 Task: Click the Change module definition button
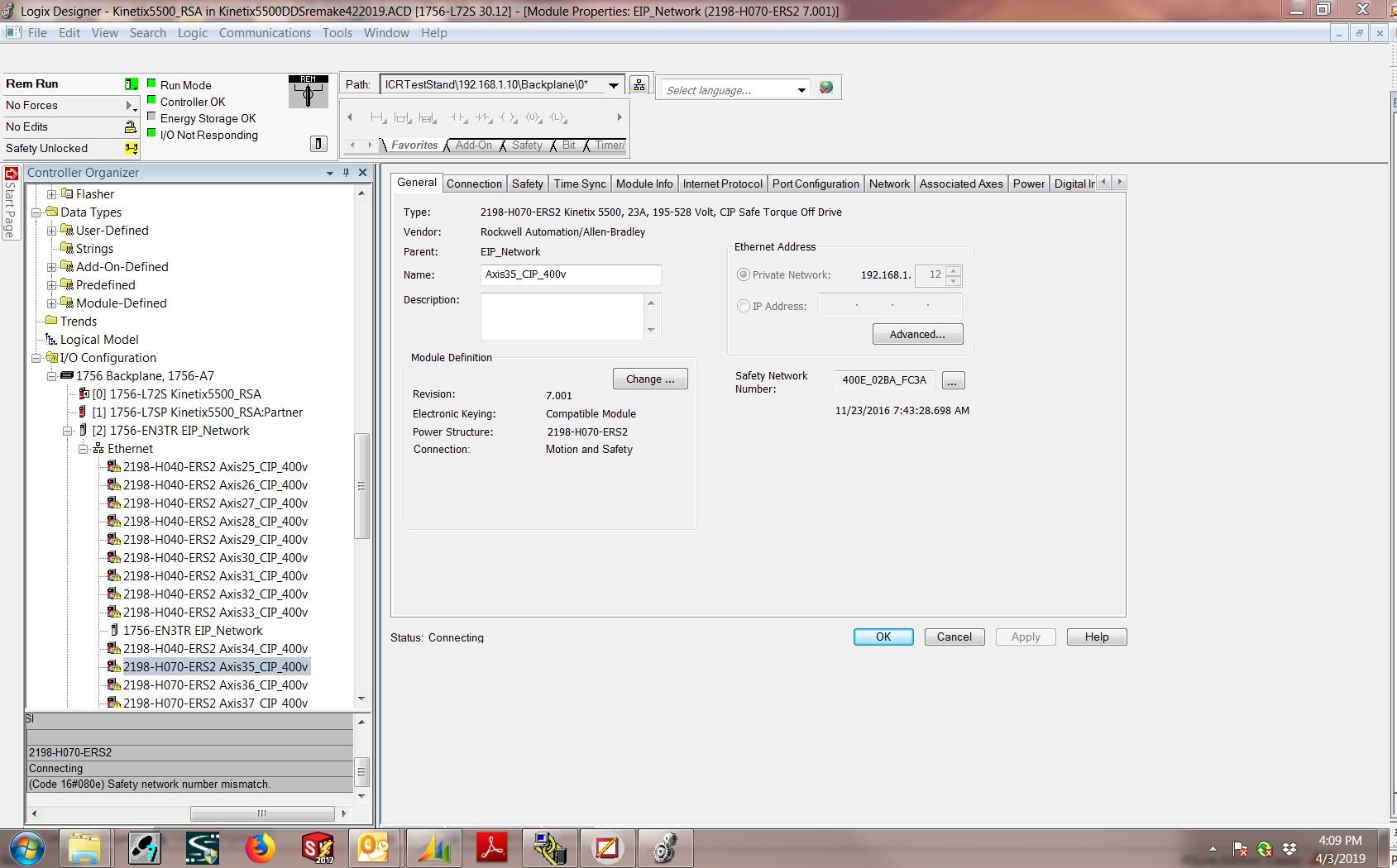click(x=650, y=379)
